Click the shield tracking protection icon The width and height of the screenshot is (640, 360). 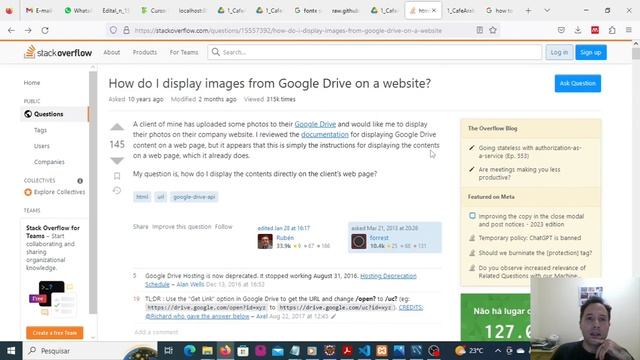click(x=113, y=30)
